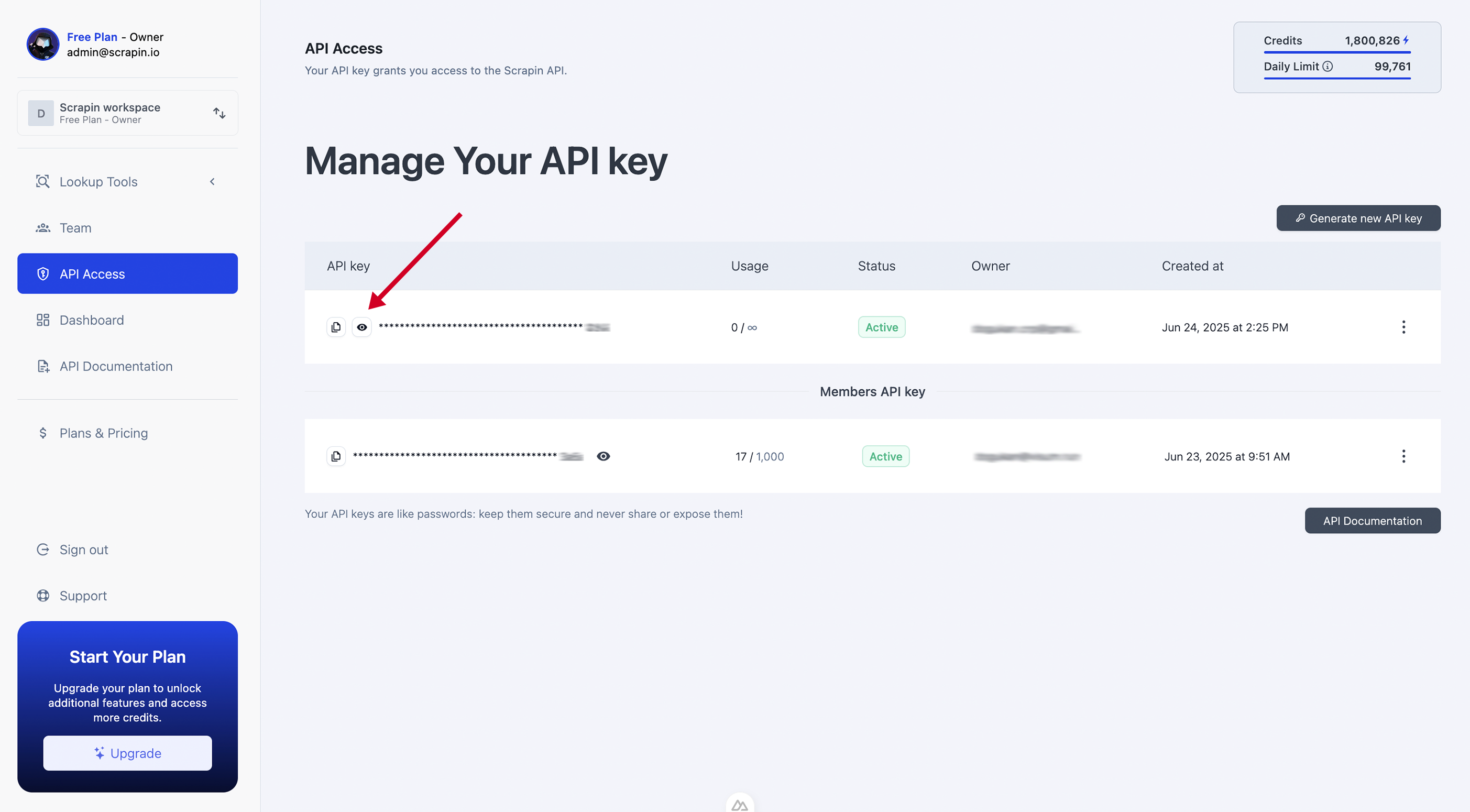Click the Active status of the Jun 24 key

881,327
